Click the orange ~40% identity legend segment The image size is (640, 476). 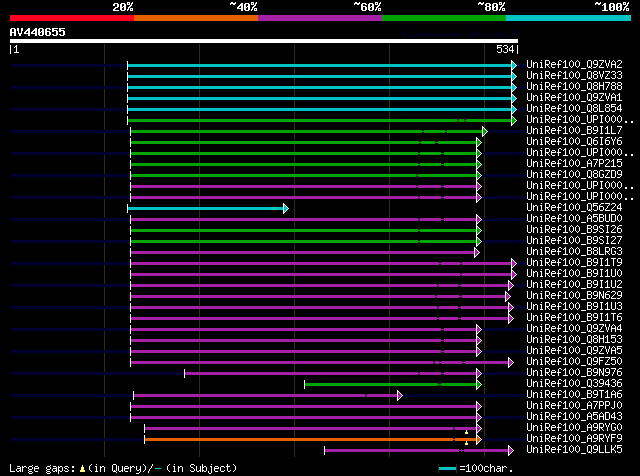tap(196, 18)
